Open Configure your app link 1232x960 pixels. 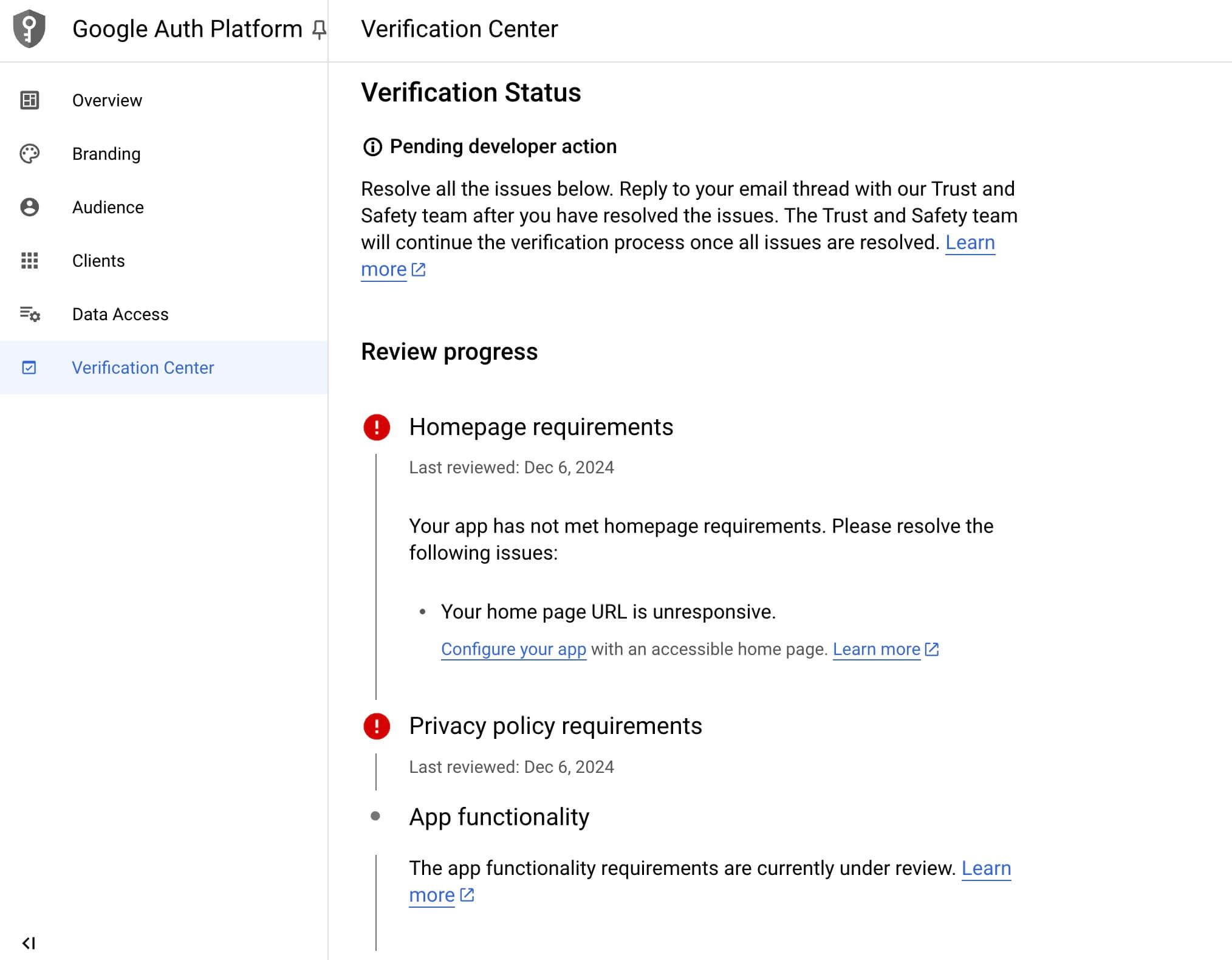(x=513, y=649)
